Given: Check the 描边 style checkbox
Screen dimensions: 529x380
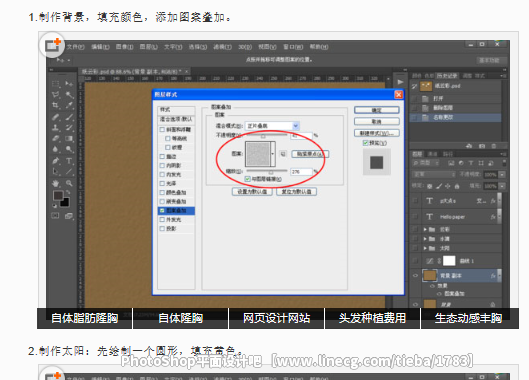Looking at the screenshot, I should [162, 157].
